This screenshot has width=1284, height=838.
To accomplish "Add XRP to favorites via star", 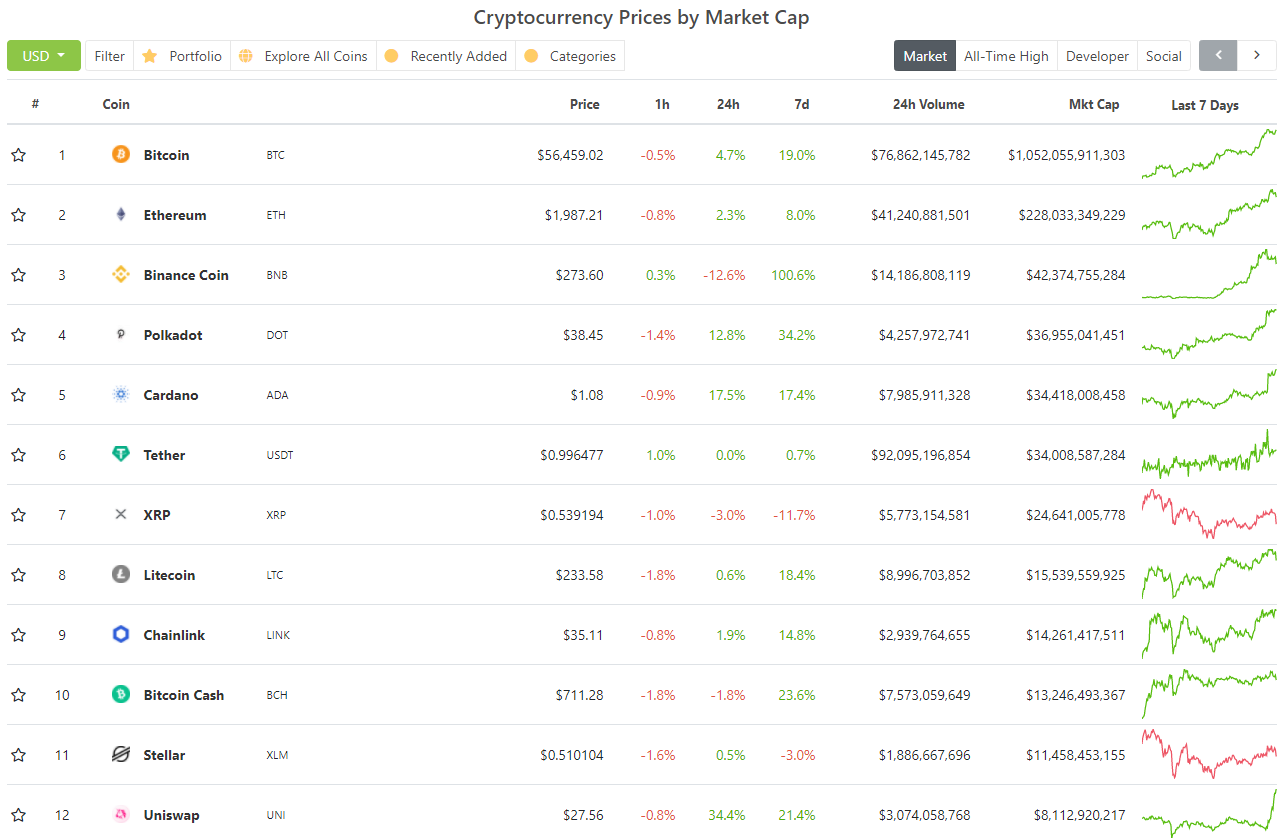I will pyautogui.click(x=18, y=515).
